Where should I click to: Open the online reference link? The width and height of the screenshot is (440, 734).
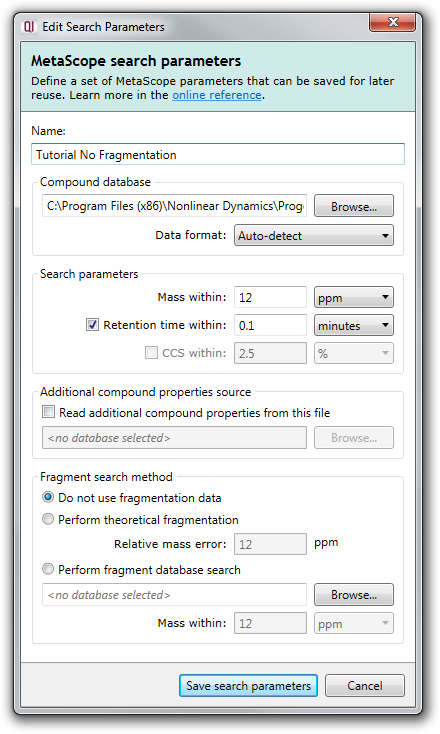[217, 95]
